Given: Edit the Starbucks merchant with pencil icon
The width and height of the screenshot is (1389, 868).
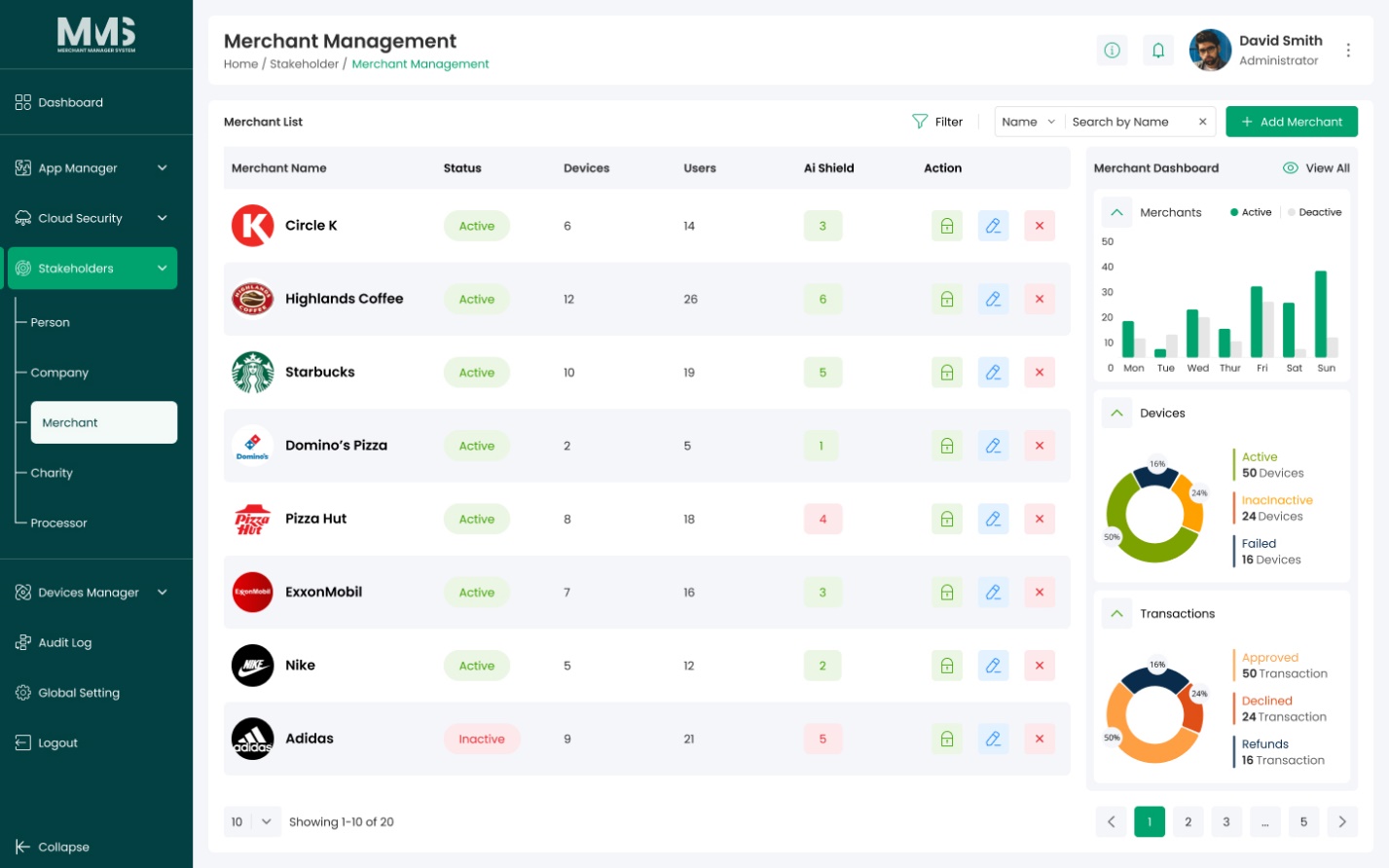Looking at the screenshot, I should 993,373.
